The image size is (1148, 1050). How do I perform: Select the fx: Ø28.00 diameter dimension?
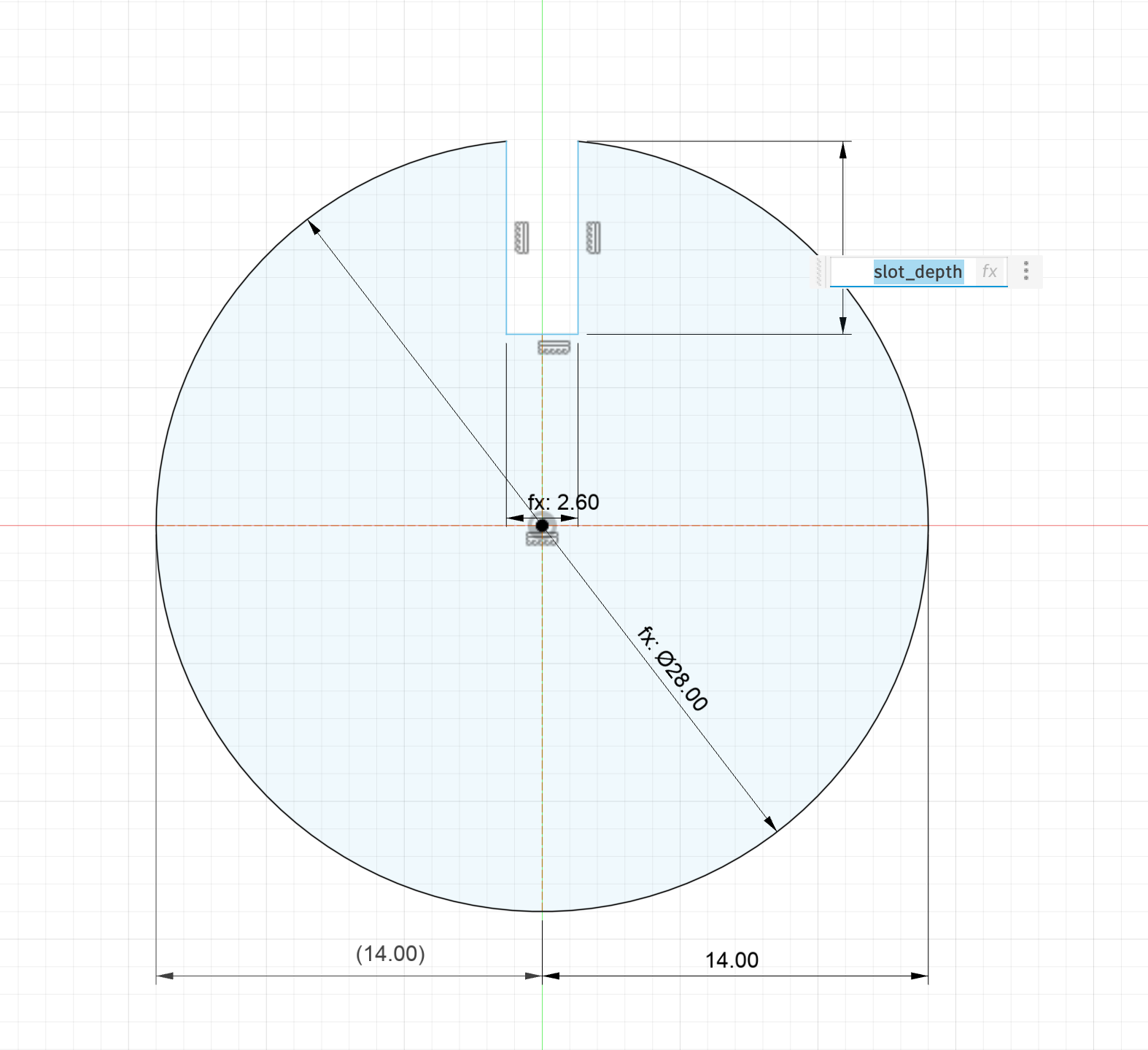[672, 669]
